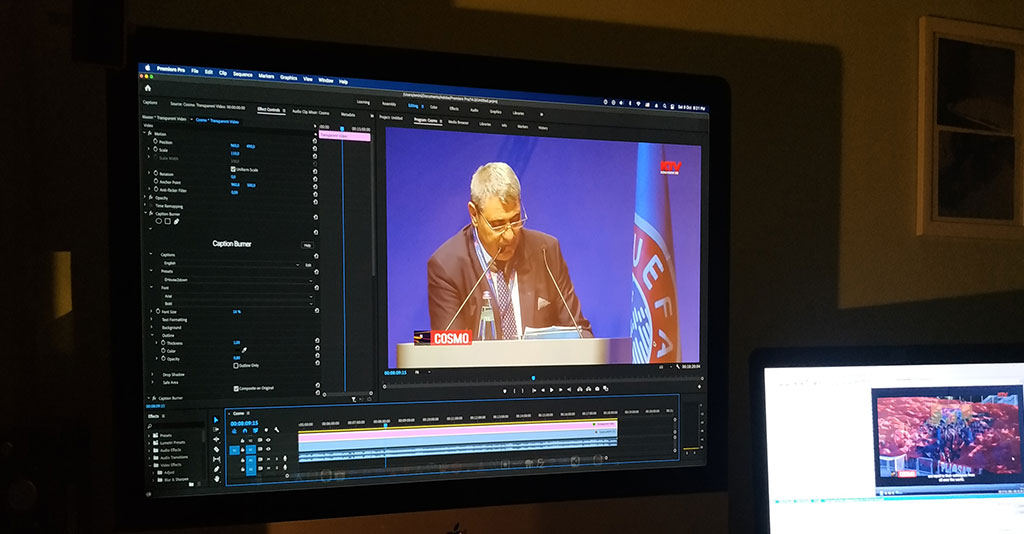This screenshot has width=1024, height=534.
Task: Pick the Outline Color eyedropper
Action: [244, 350]
